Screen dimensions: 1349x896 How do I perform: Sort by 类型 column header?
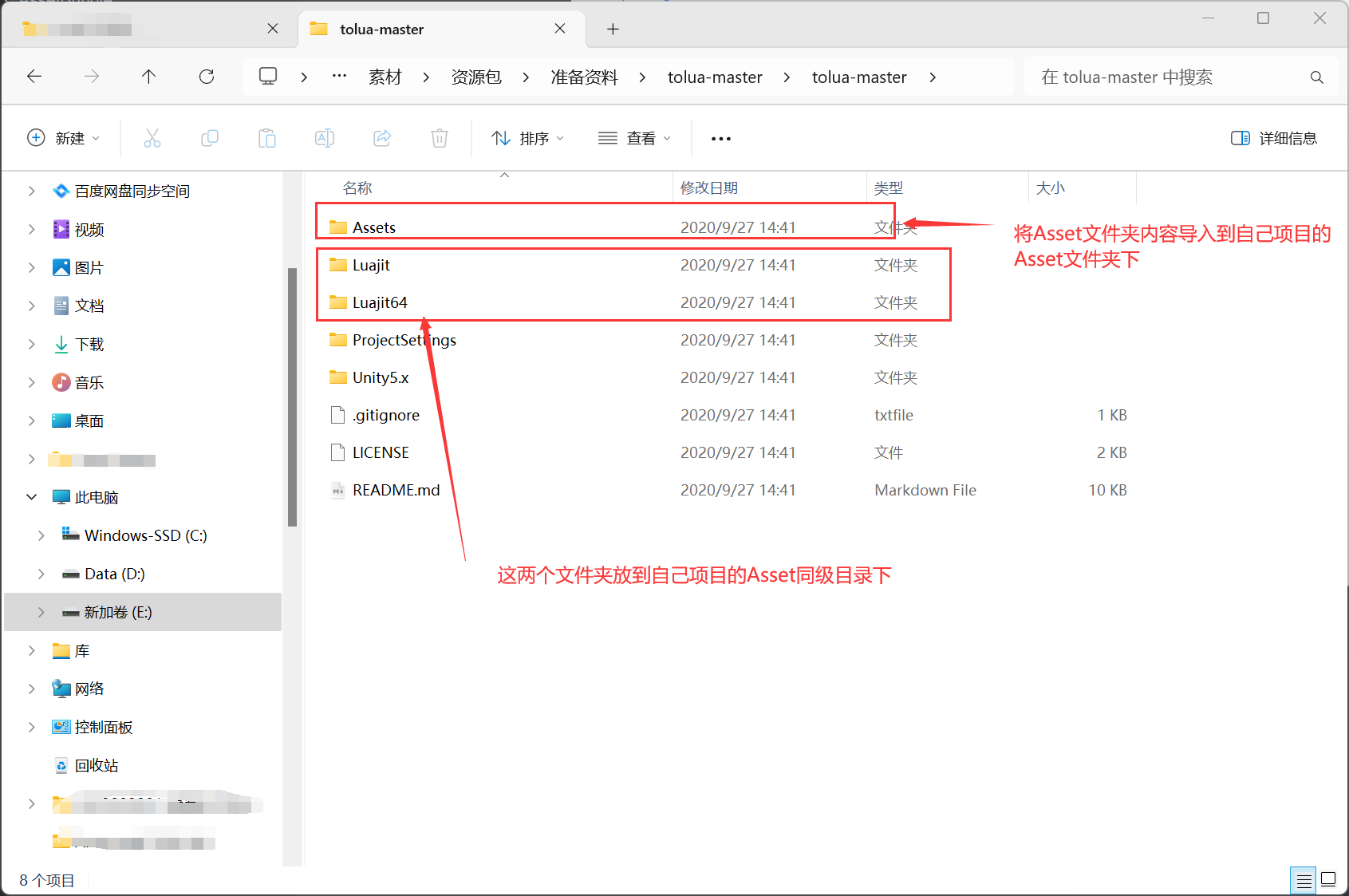click(888, 188)
